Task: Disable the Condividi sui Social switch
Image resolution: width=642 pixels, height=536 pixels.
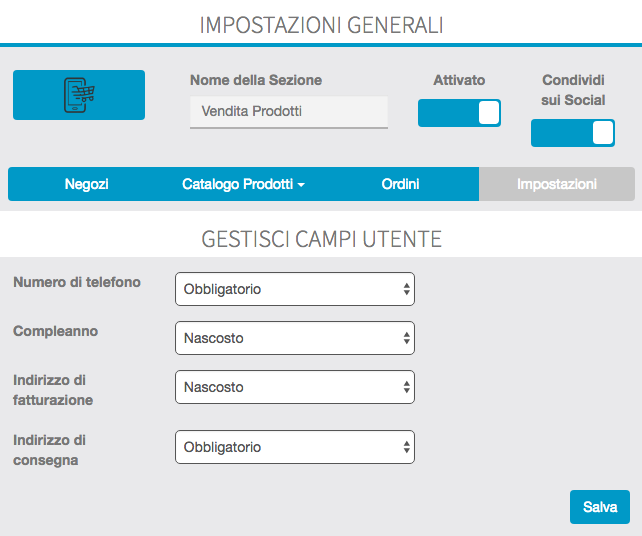Action: tap(572, 133)
